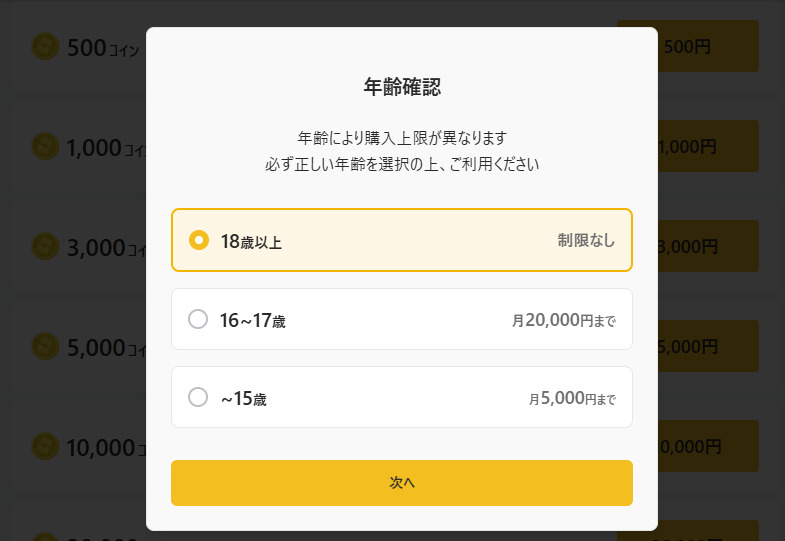Tap the gold coin icon for 3,000コイン
This screenshot has width=785, height=541.
46,246
